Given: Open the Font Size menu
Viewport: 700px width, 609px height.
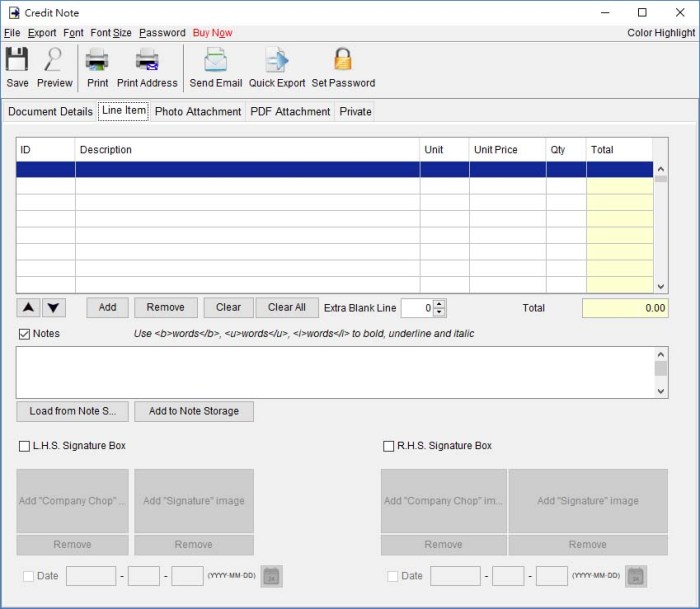Looking at the screenshot, I should (111, 33).
